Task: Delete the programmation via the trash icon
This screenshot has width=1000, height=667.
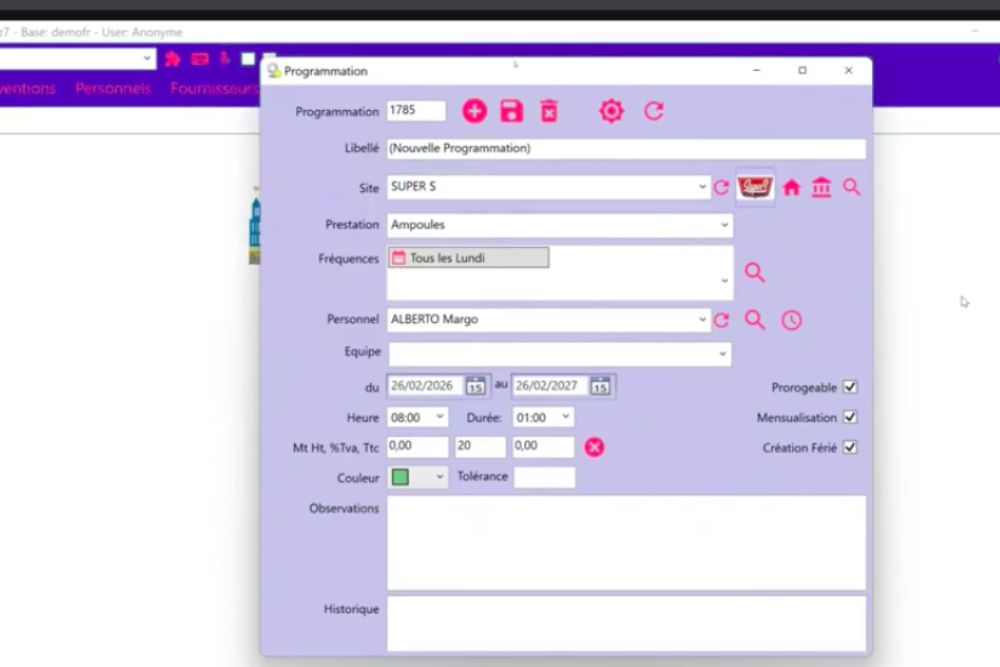Action: point(548,110)
